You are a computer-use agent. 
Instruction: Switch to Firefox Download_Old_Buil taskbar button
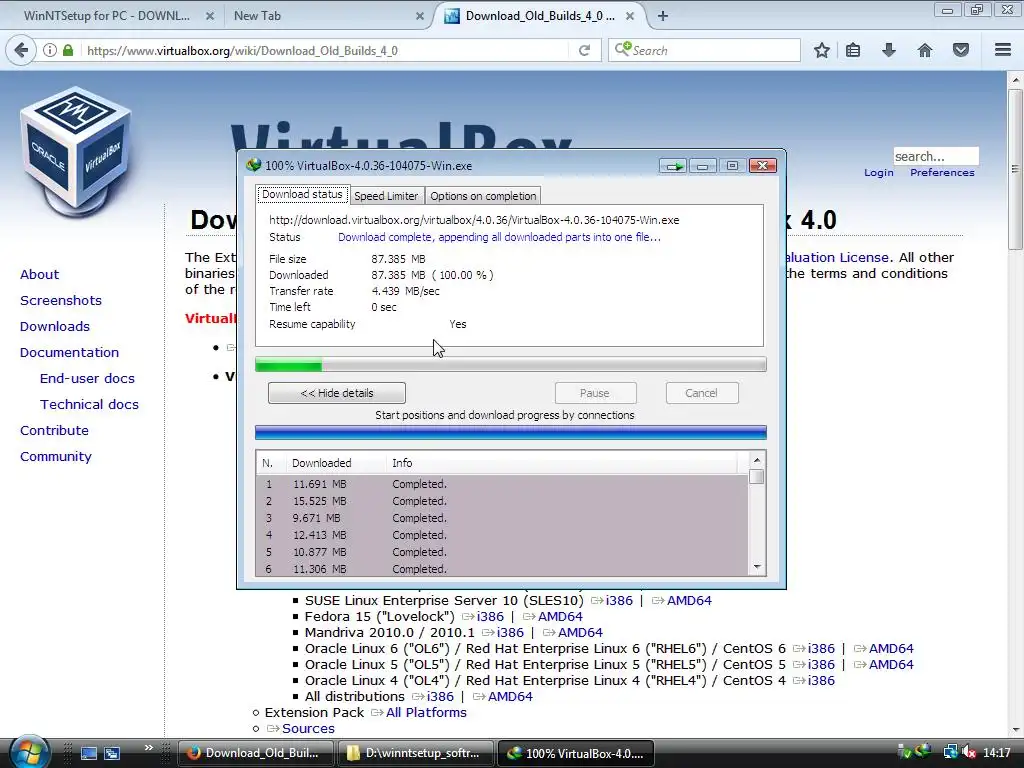coord(256,753)
